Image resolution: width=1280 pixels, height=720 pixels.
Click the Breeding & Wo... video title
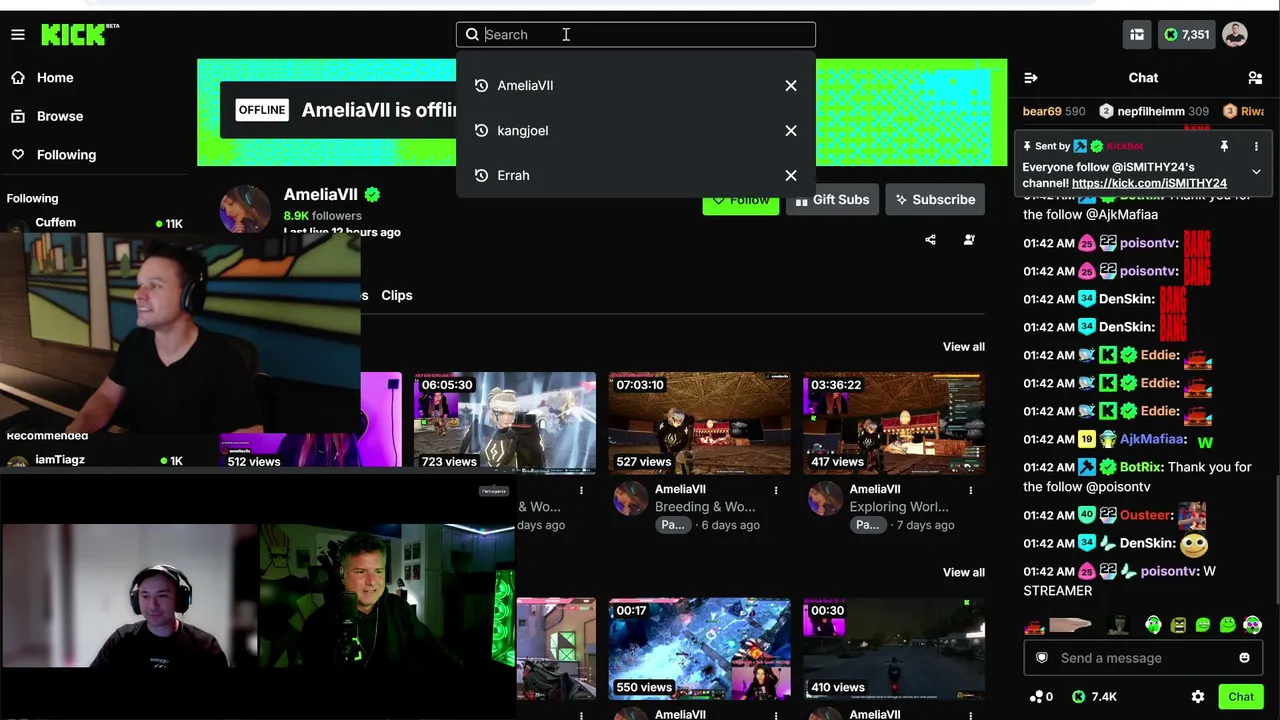[705, 507]
